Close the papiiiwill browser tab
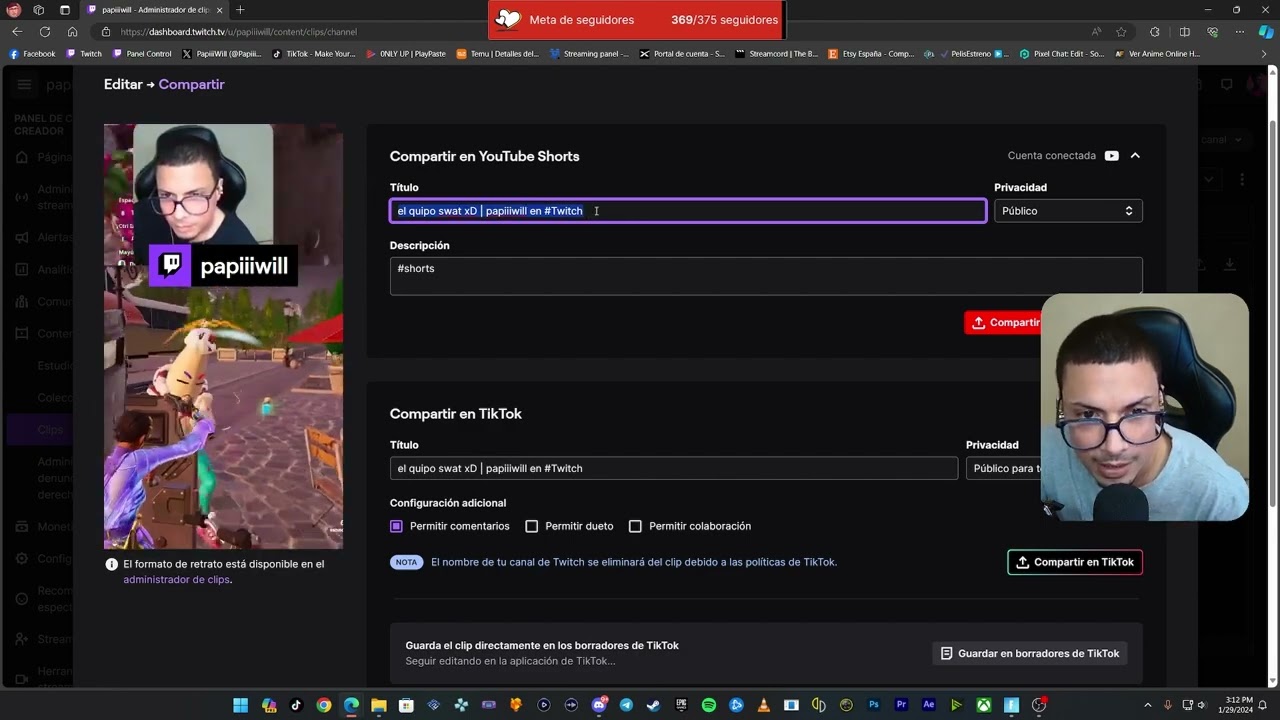The image size is (1280, 720). coord(220,10)
